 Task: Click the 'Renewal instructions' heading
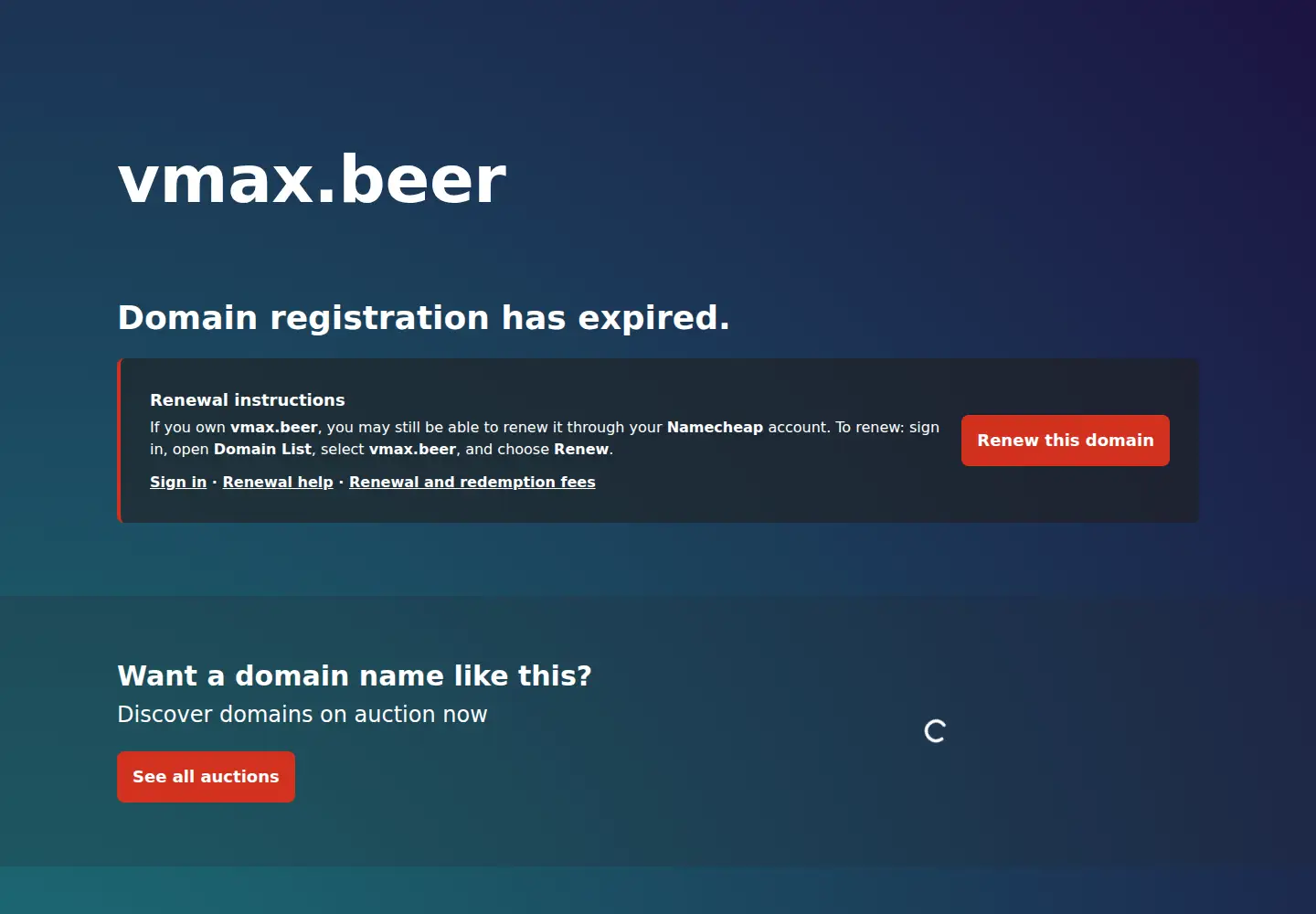(247, 399)
